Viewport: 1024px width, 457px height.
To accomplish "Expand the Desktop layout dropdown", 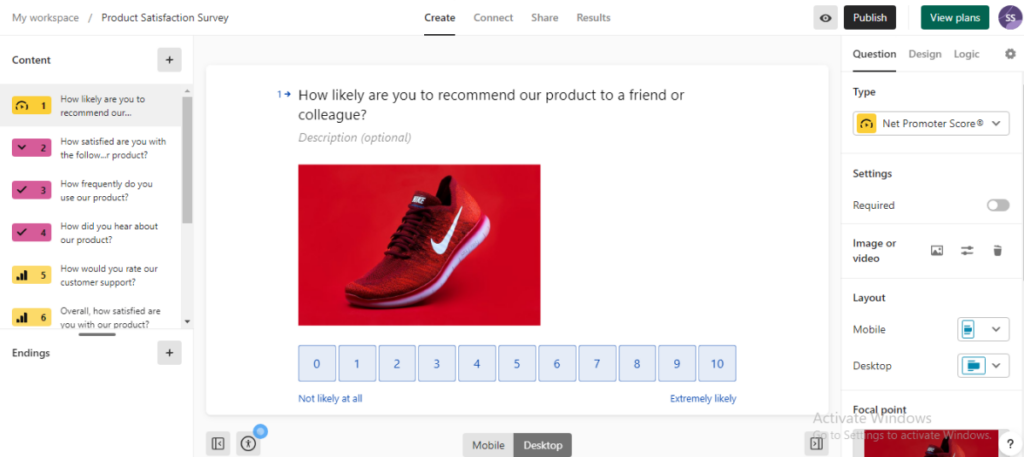I will [983, 366].
